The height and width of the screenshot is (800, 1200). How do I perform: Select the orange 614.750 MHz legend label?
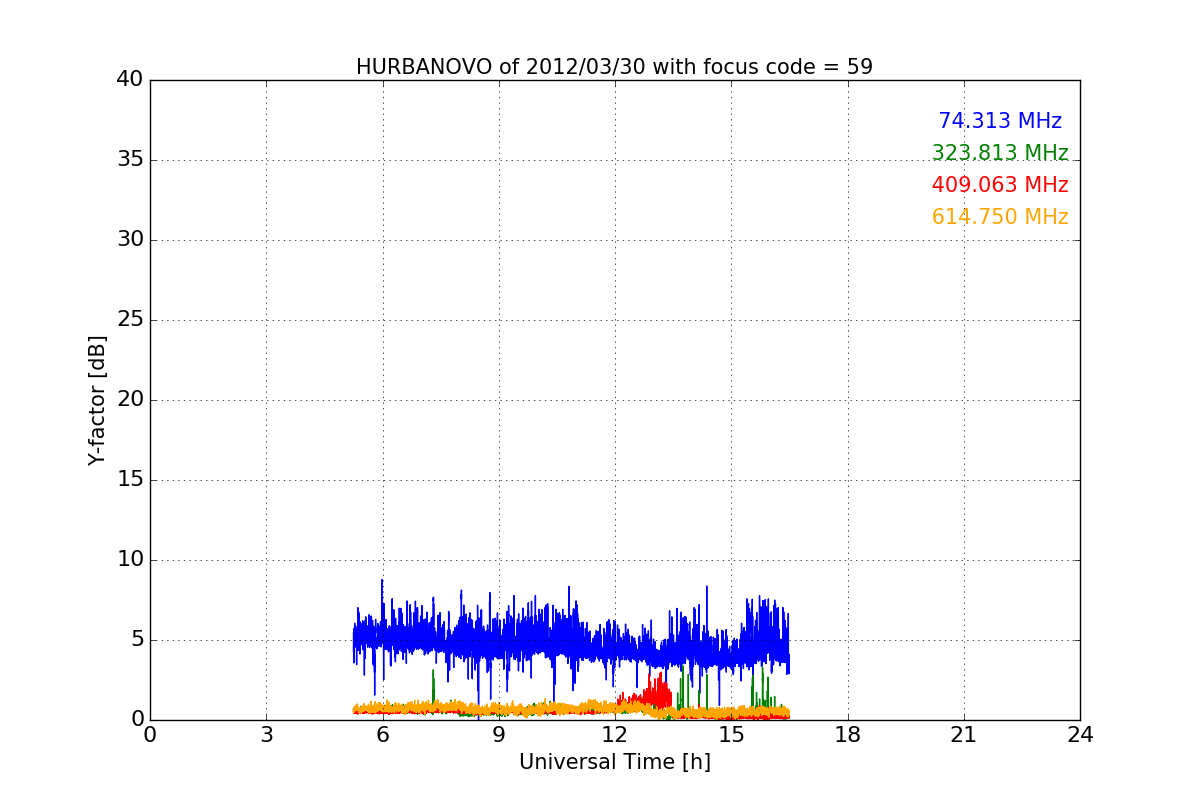coord(1000,217)
